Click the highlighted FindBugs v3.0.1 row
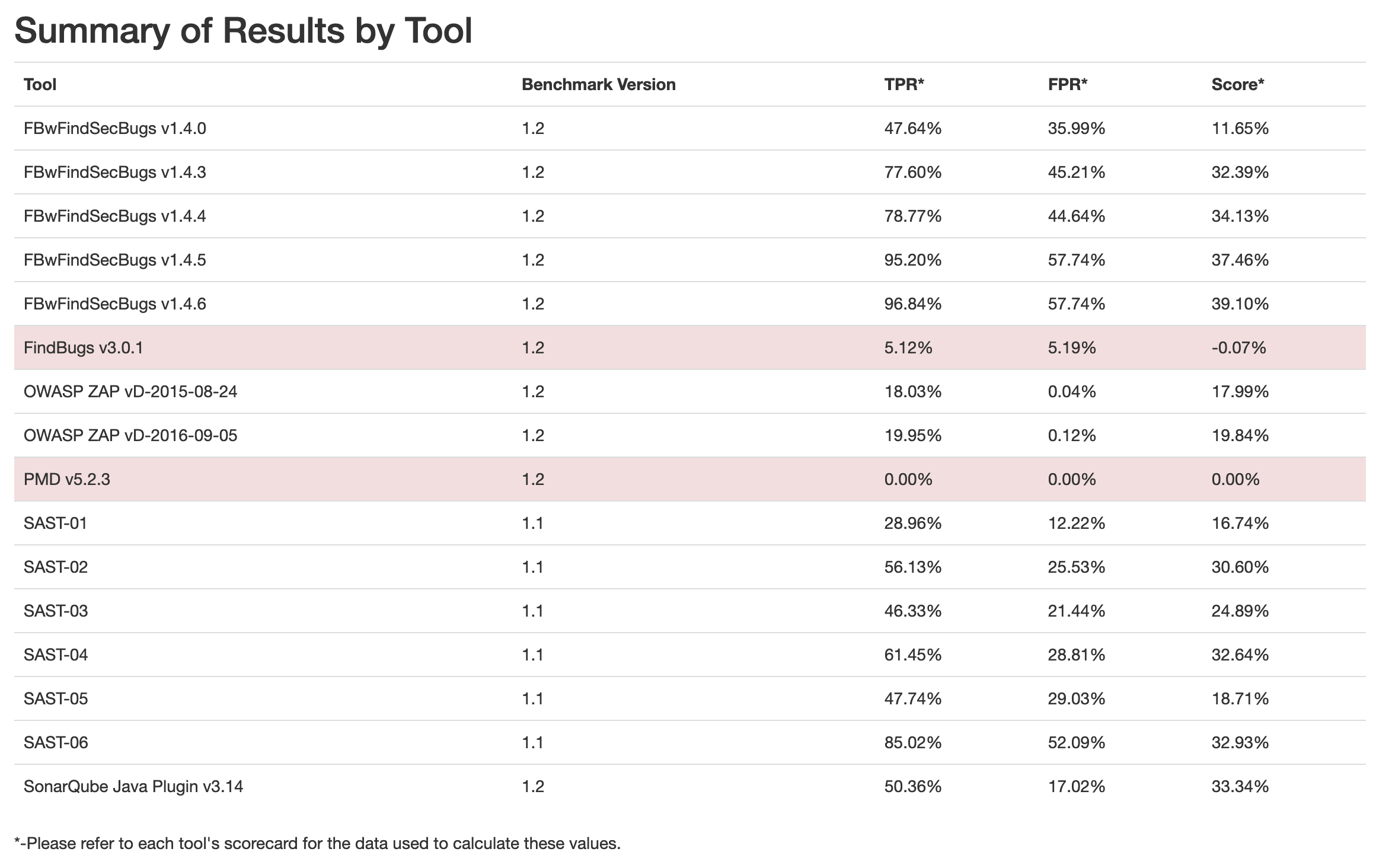Screen dimensions: 1392x868 84,348
